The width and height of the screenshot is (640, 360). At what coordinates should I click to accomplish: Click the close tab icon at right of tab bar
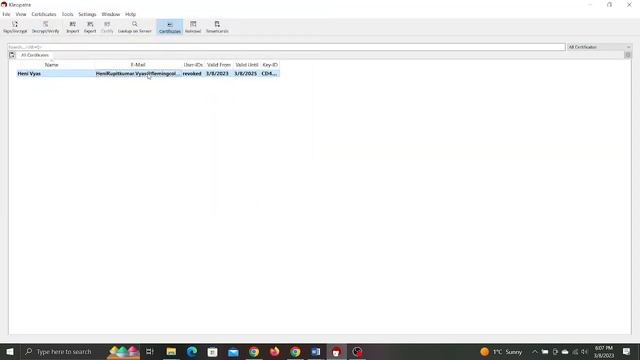(628, 55)
